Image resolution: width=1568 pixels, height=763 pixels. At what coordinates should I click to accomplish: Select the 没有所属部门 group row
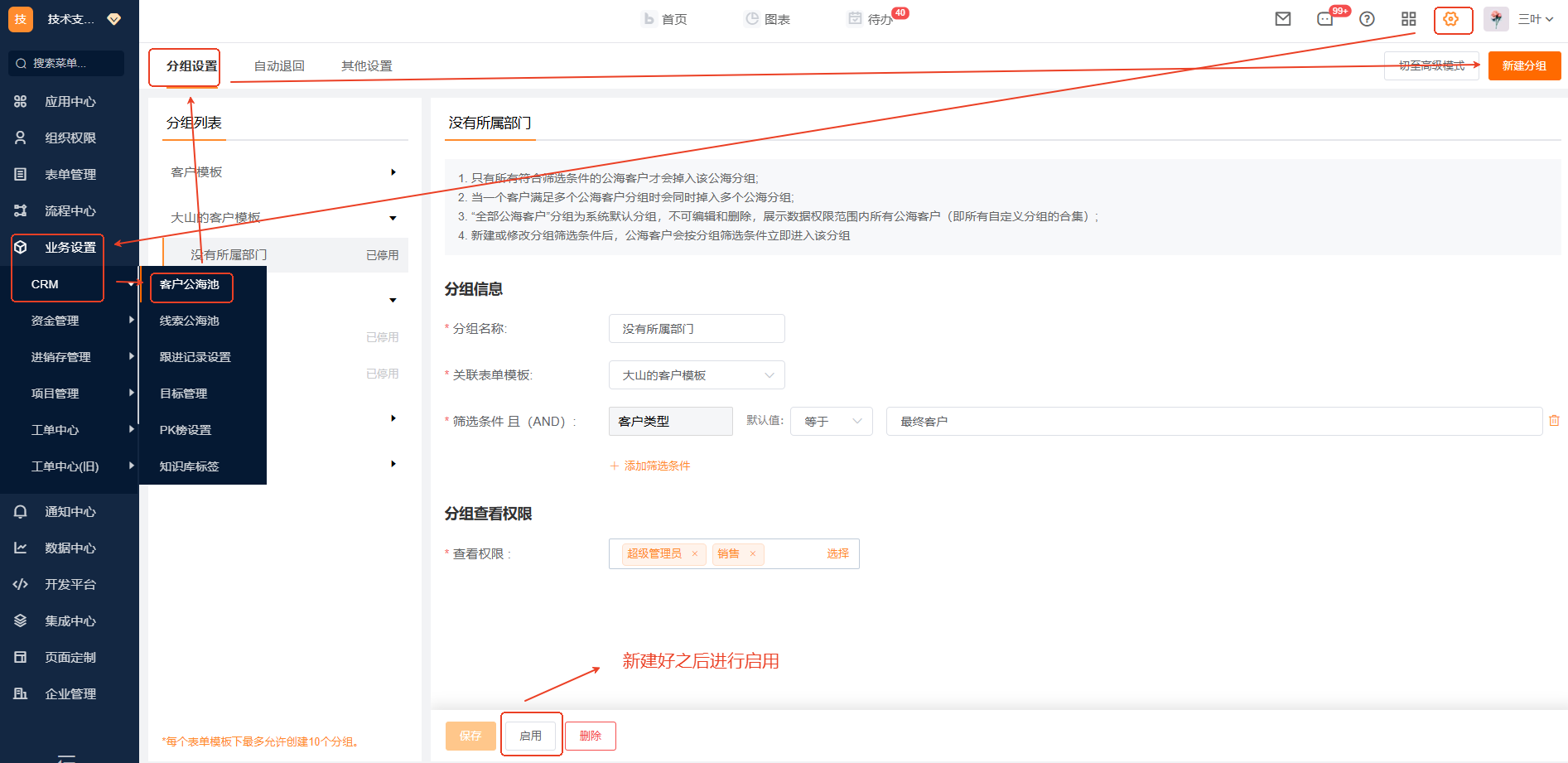pyautogui.click(x=286, y=255)
